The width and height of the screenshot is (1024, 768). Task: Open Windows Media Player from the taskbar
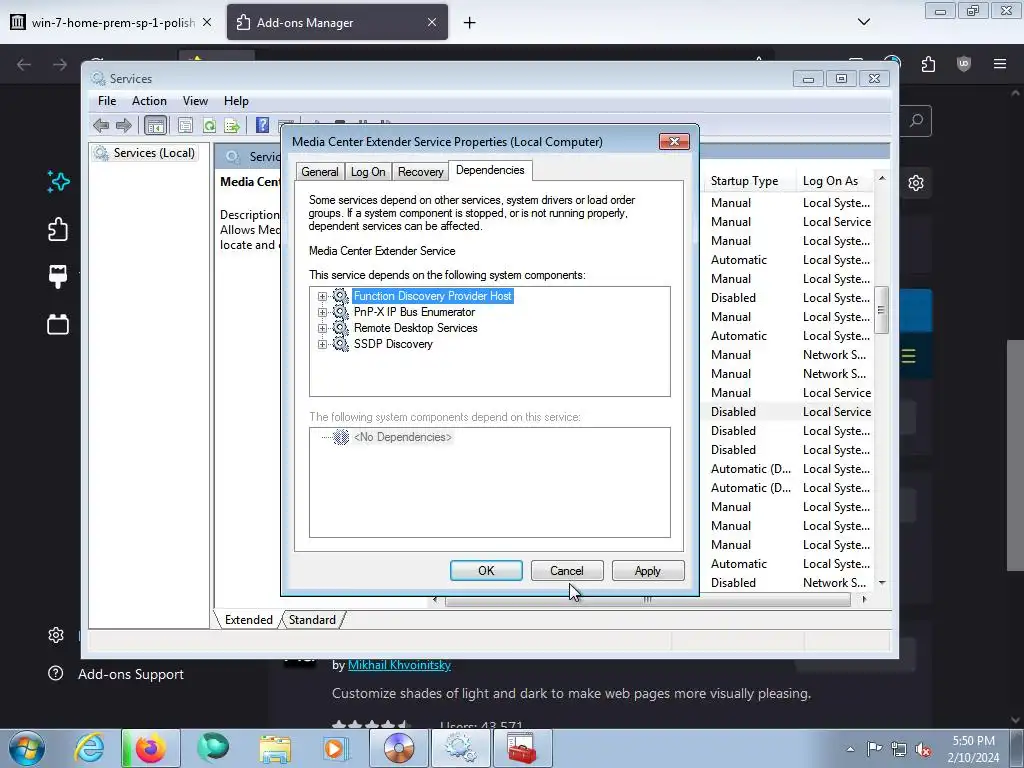[336, 748]
